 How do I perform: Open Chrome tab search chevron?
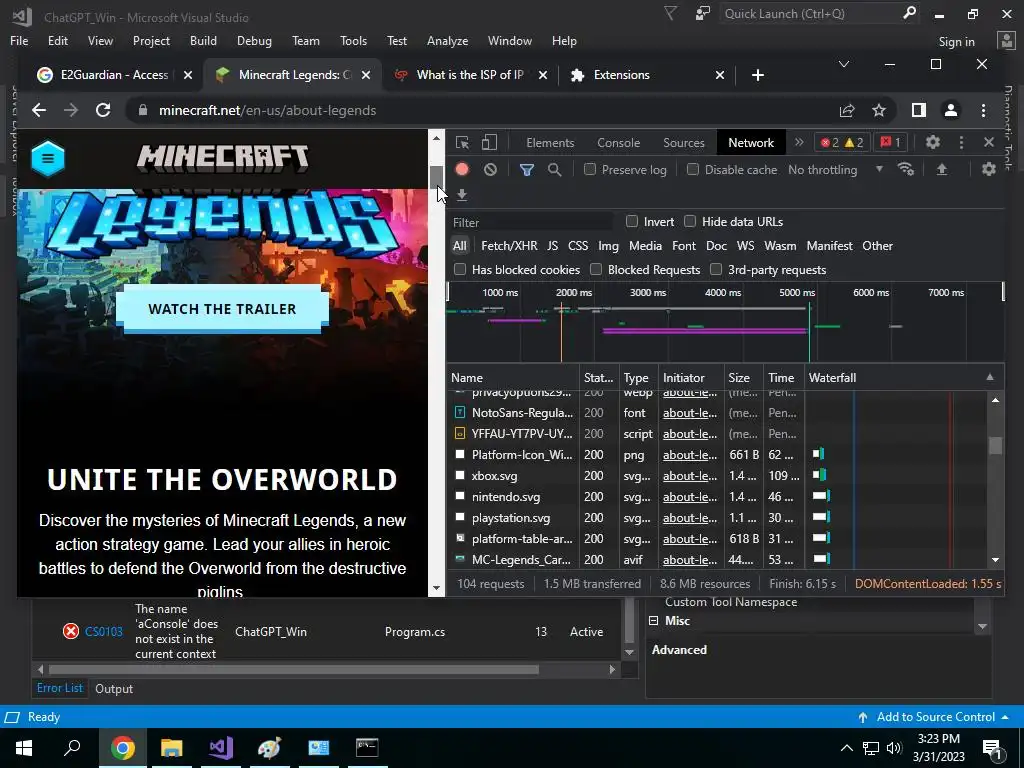(844, 64)
